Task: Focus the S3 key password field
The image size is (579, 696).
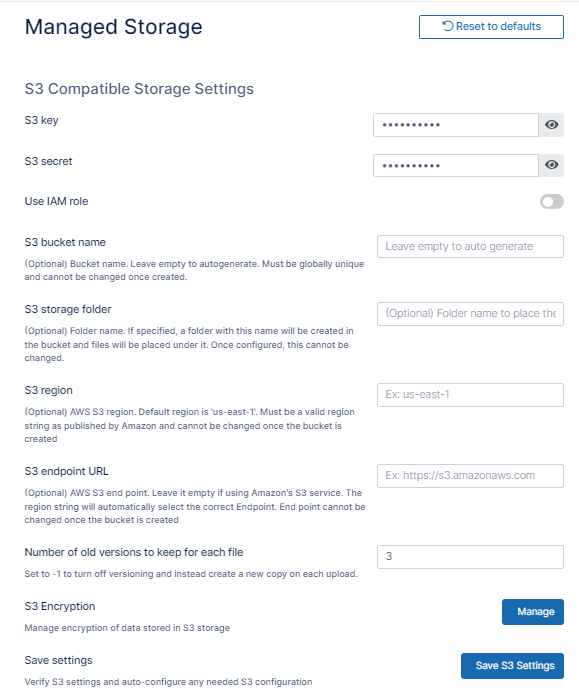Action: click(456, 125)
